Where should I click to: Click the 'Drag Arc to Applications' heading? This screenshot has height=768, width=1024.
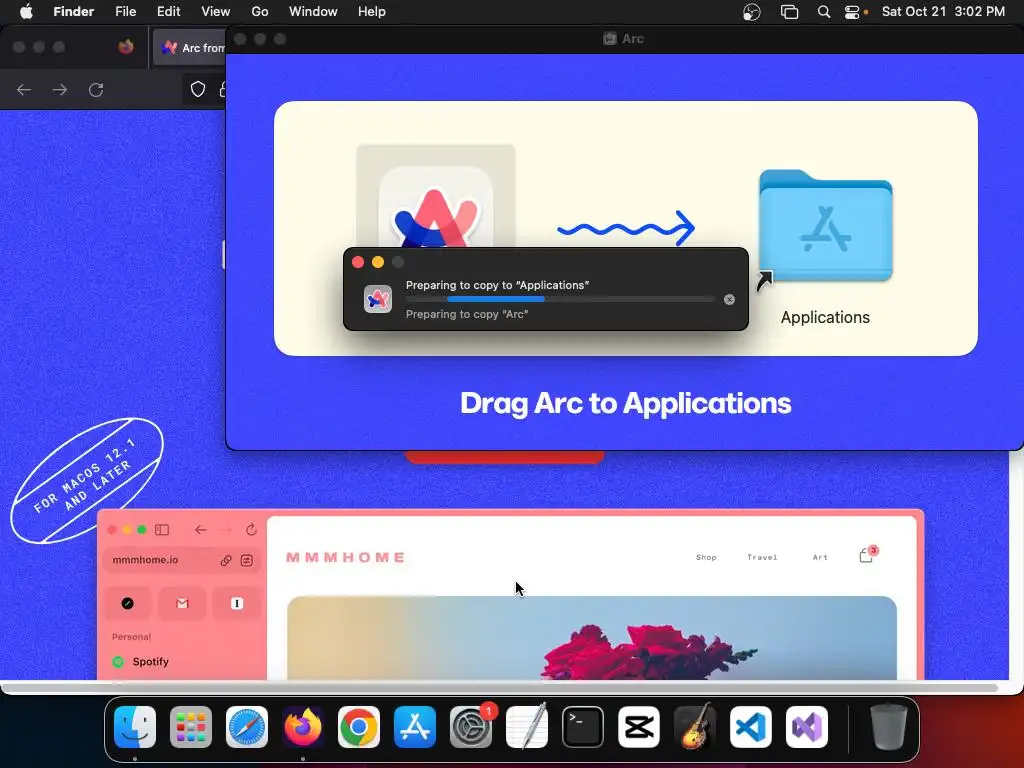pos(626,403)
